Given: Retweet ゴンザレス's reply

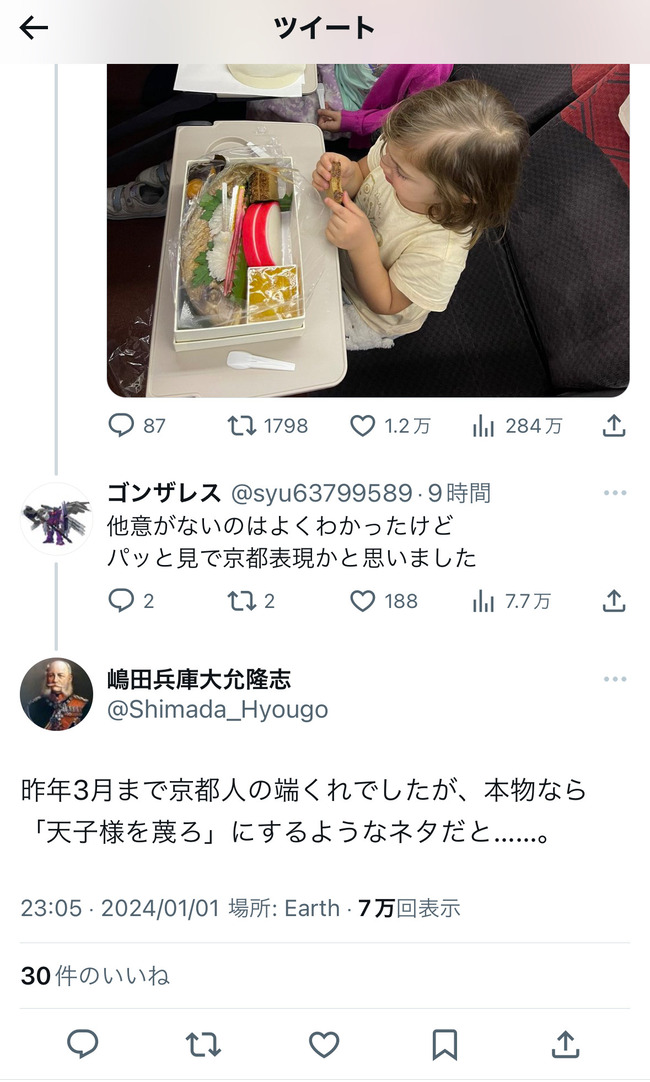Looking at the screenshot, I should (251, 601).
